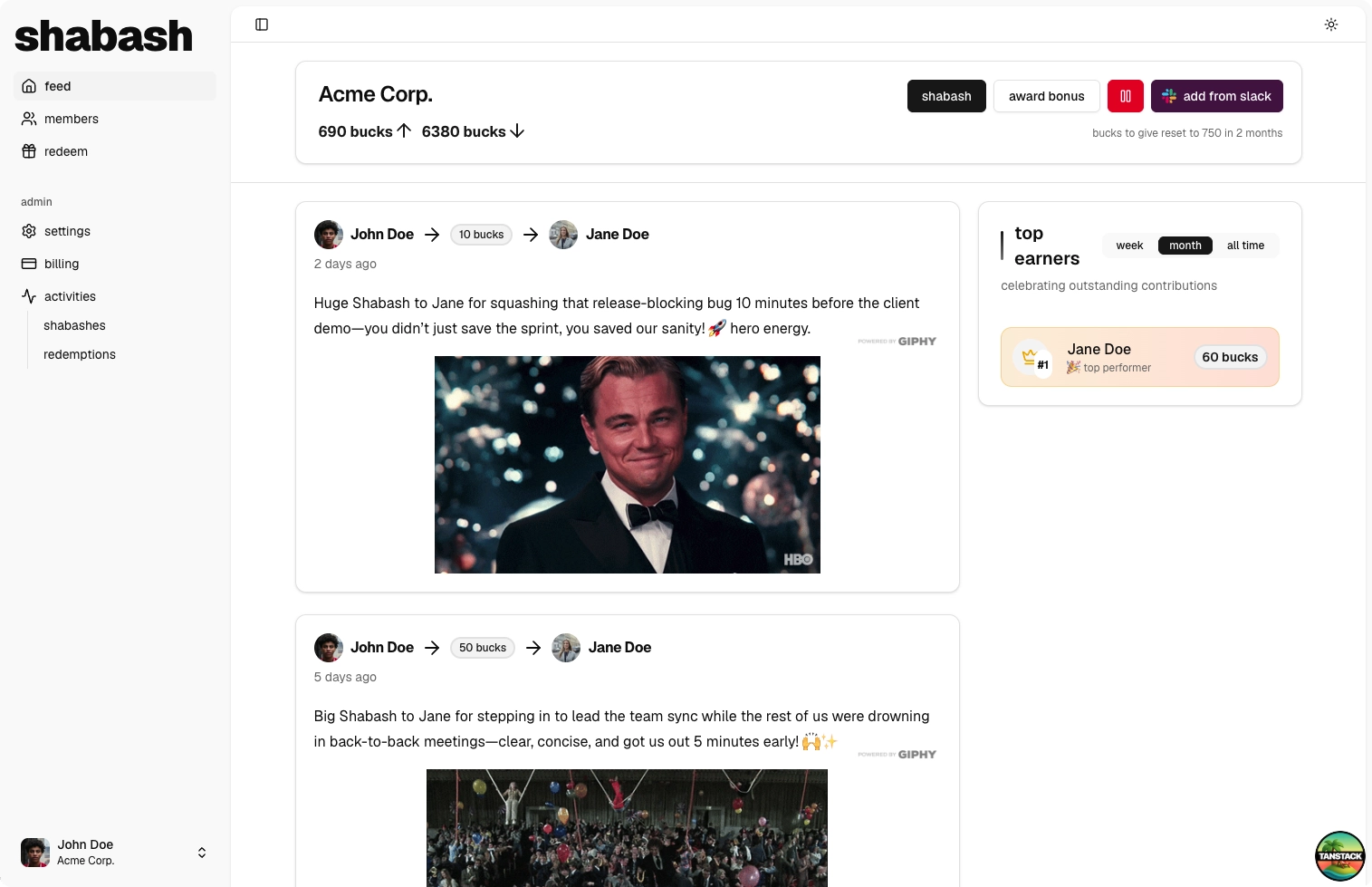The width and height of the screenshot is (1372, 887).
Task: Click the 50 bucks badge
Action: (x=483, y=648)
